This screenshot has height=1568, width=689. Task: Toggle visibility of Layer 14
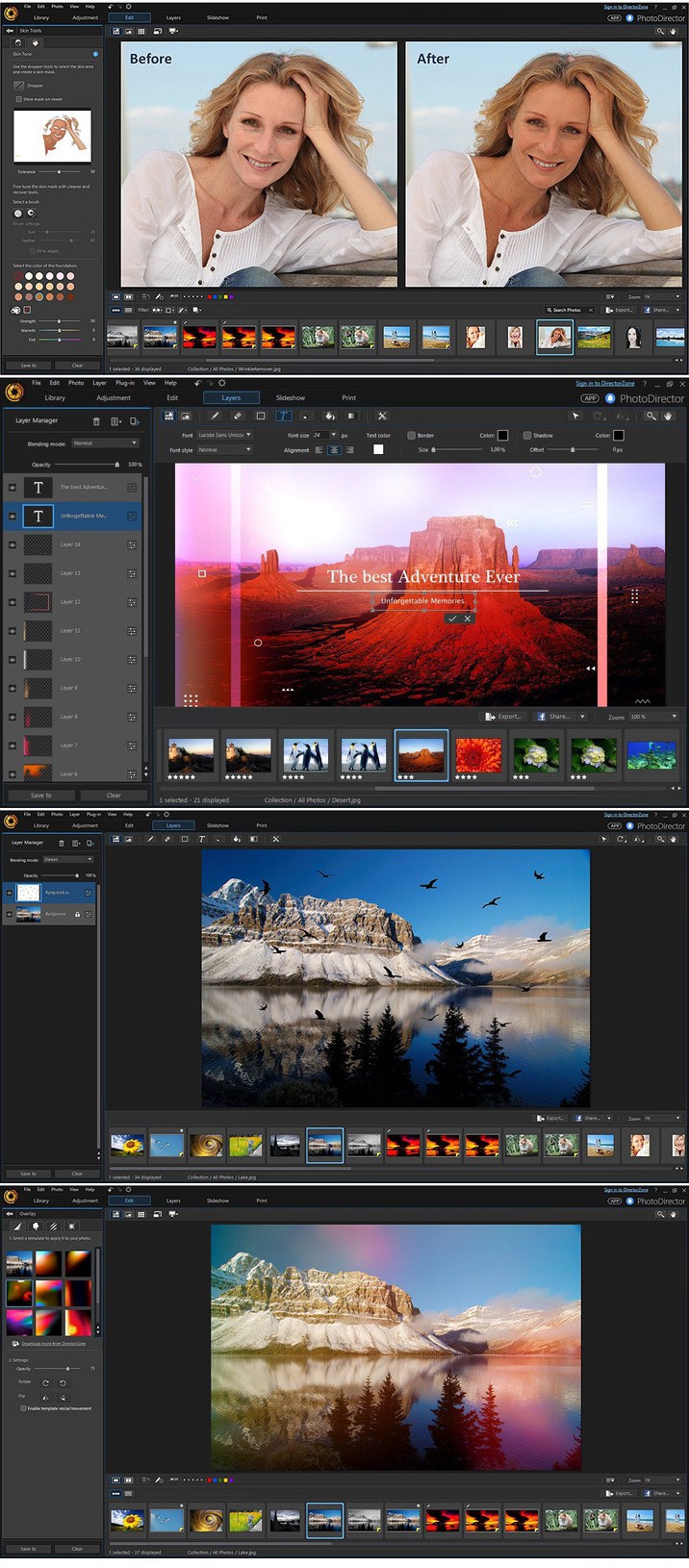[x=13, y=544]
